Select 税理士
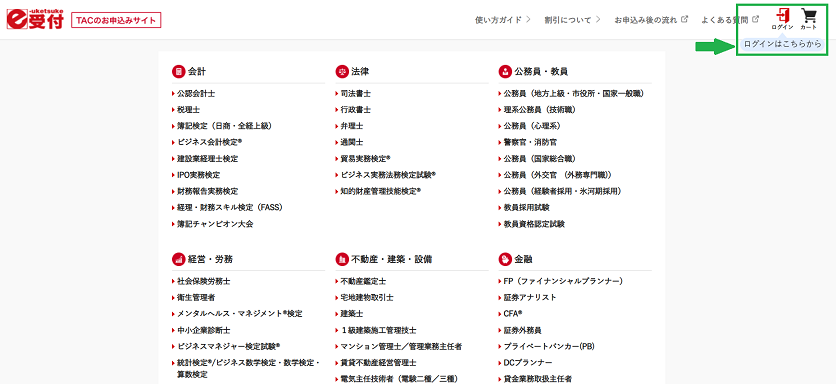This screenshot has width=836, height=384. pos(189,109)
